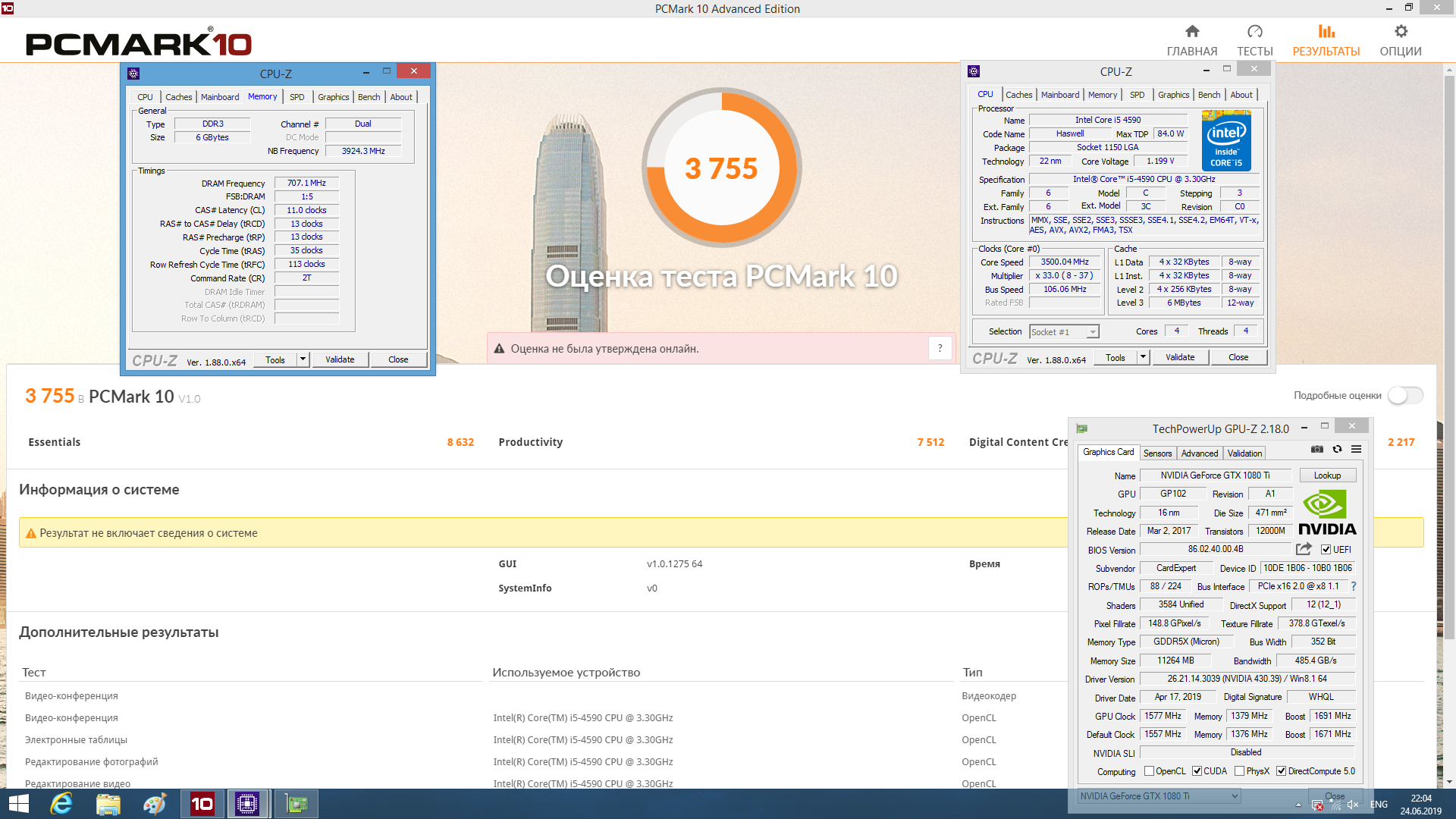The width and height of the screenshot is (1456, 819).
Task: Open Mainboard tab in right CPU-Z window
Action: (x=1060, y=95)
